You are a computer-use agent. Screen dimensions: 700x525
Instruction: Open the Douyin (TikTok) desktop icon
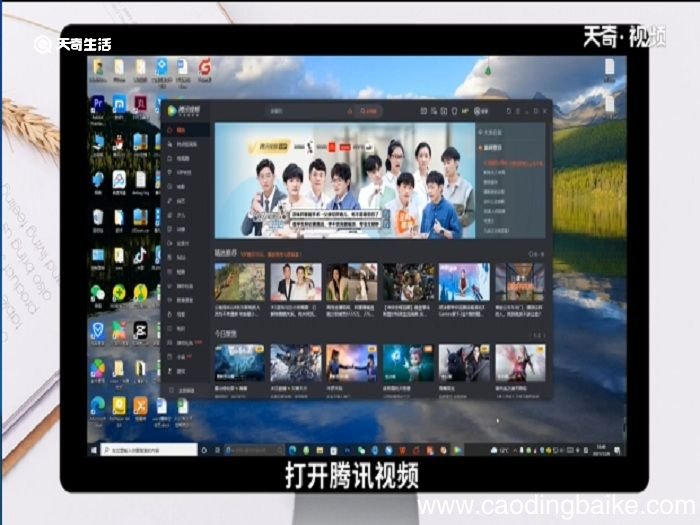coord(140,258)
